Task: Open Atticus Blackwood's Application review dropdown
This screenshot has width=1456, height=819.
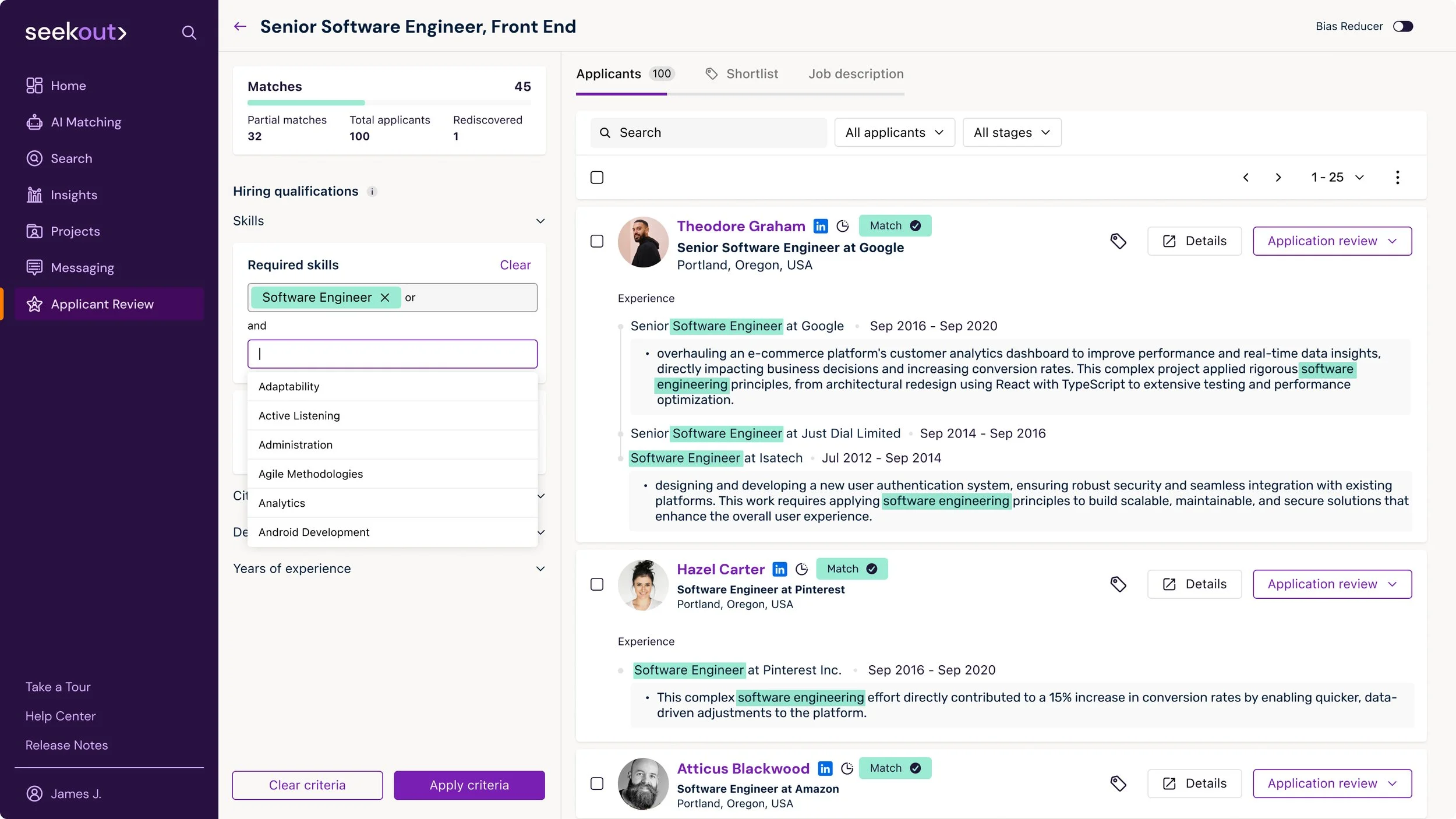Action: [1332, 783]
